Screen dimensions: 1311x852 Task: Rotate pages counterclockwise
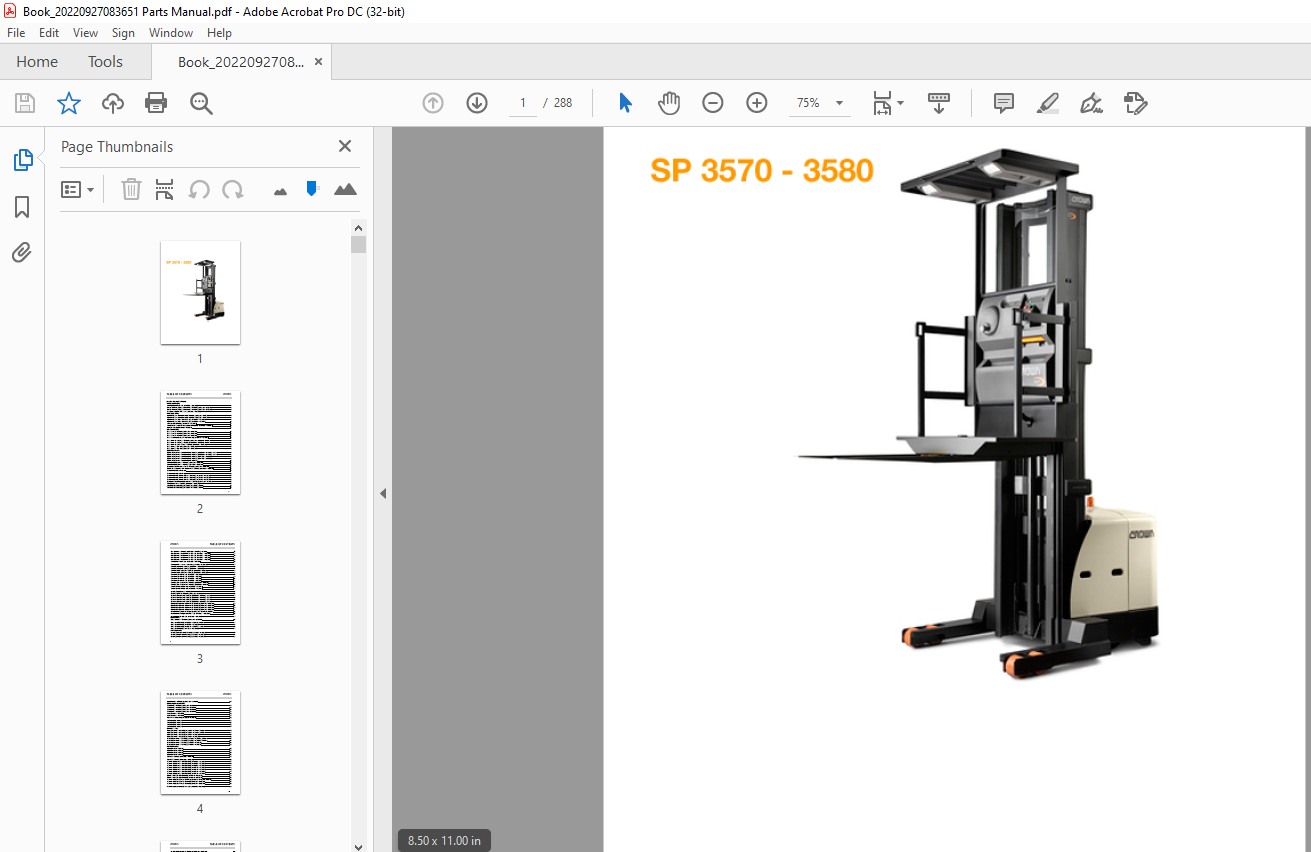(x=199, y=189)
